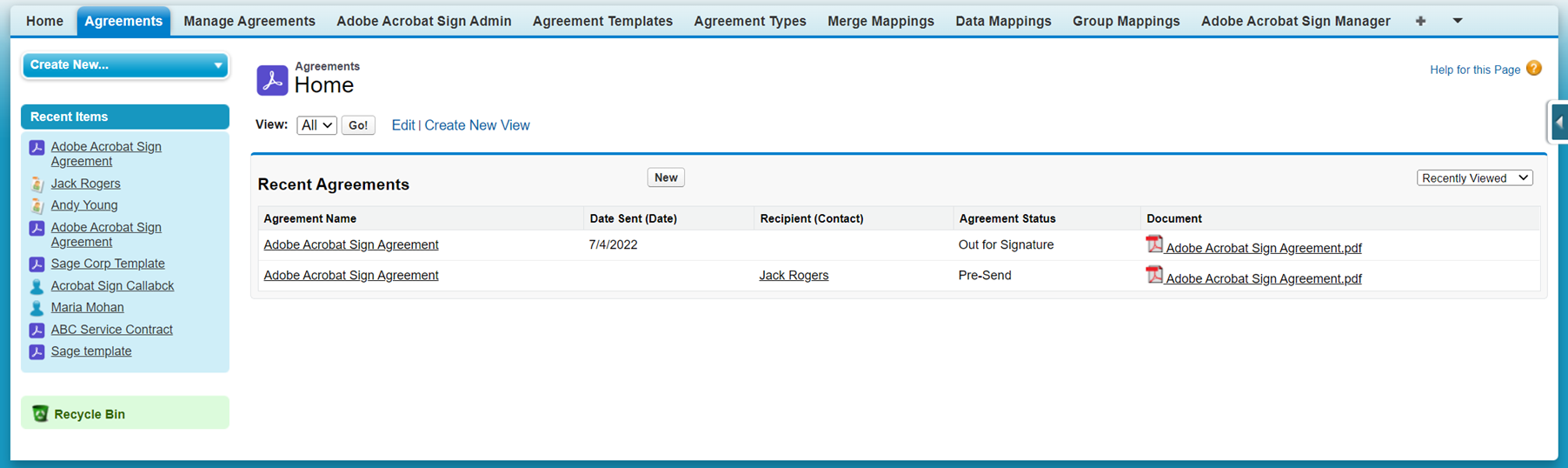Switch to the Home tab
This screenshot has height=468, width=1568.
[x=44, y=21]
